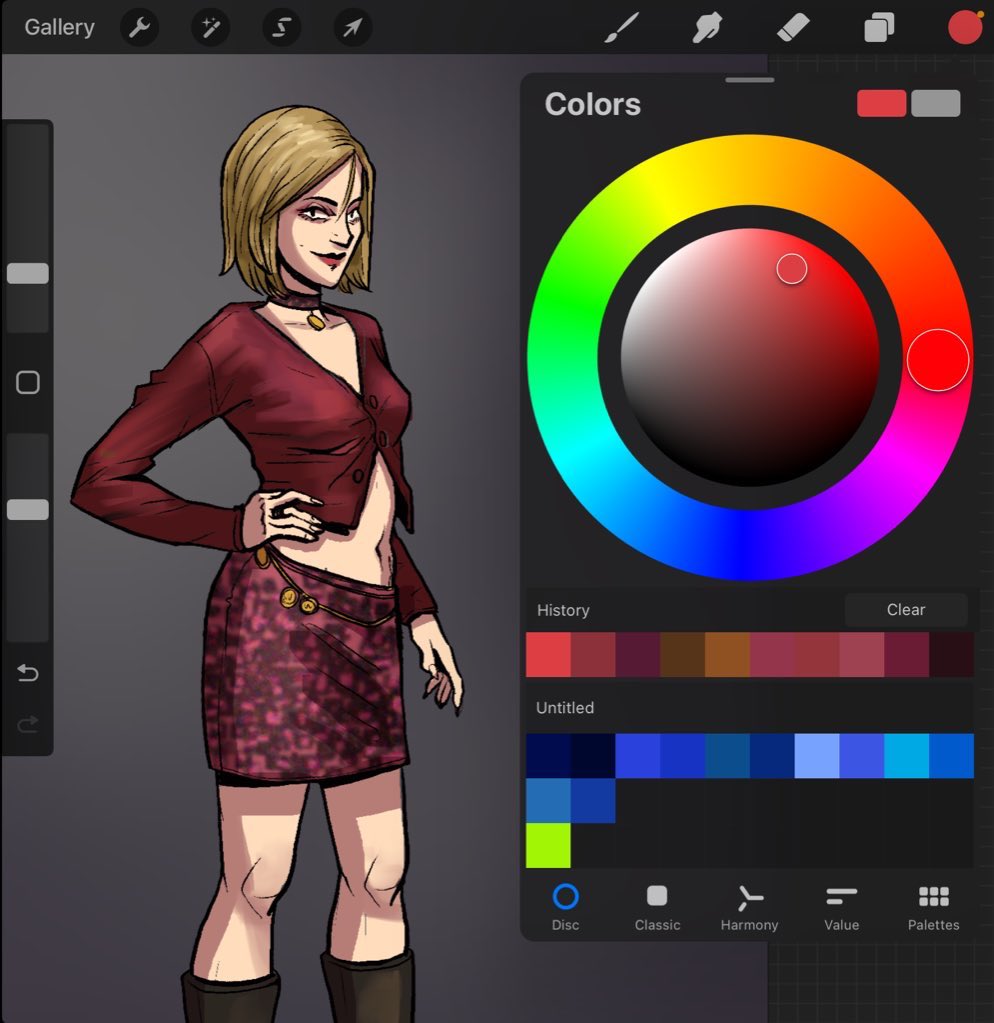994x1023 pixels.
Task: Open the Selection tool
Action: 282,27
